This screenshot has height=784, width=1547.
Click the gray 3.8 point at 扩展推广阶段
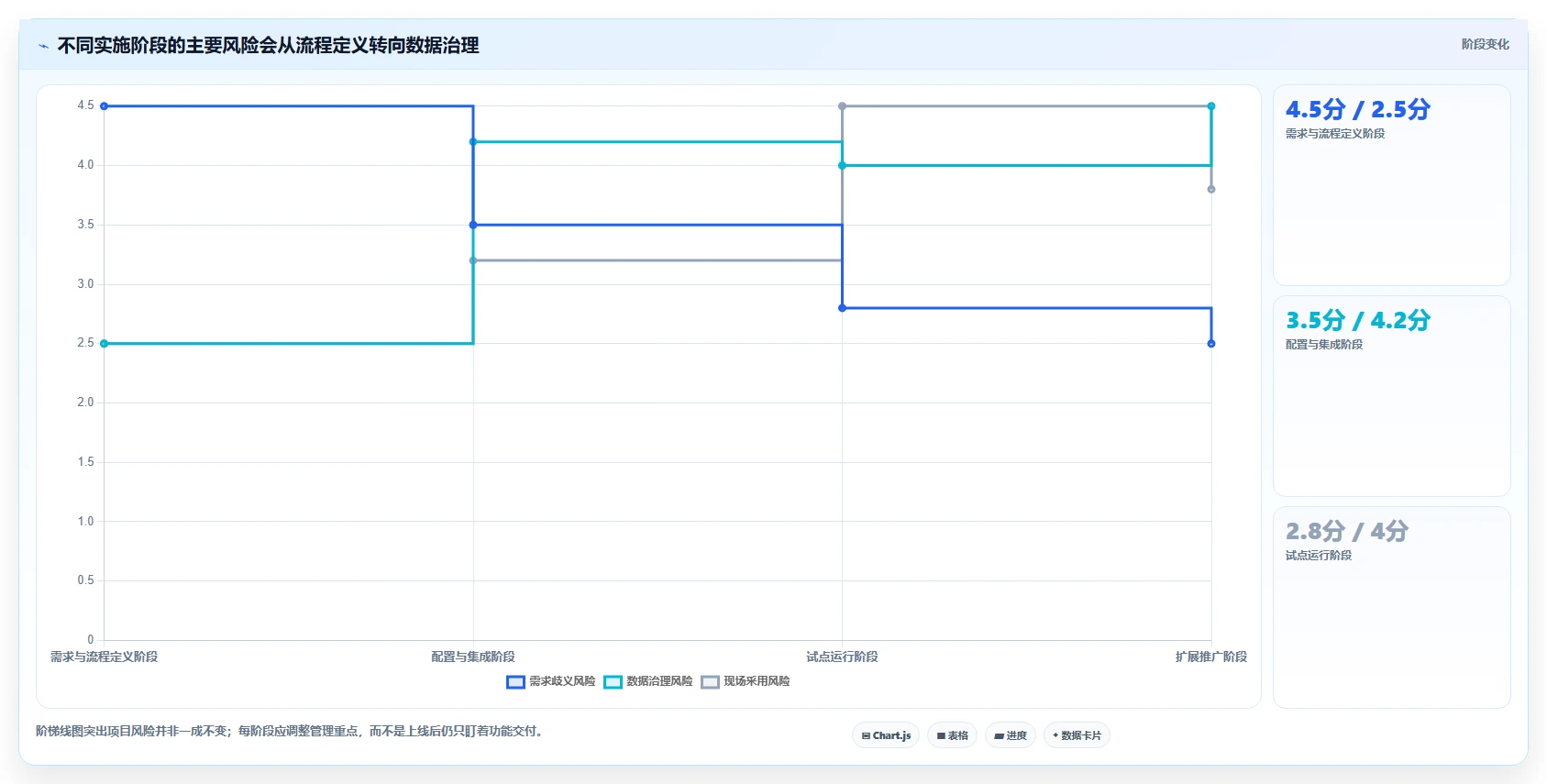[1211, 189]
